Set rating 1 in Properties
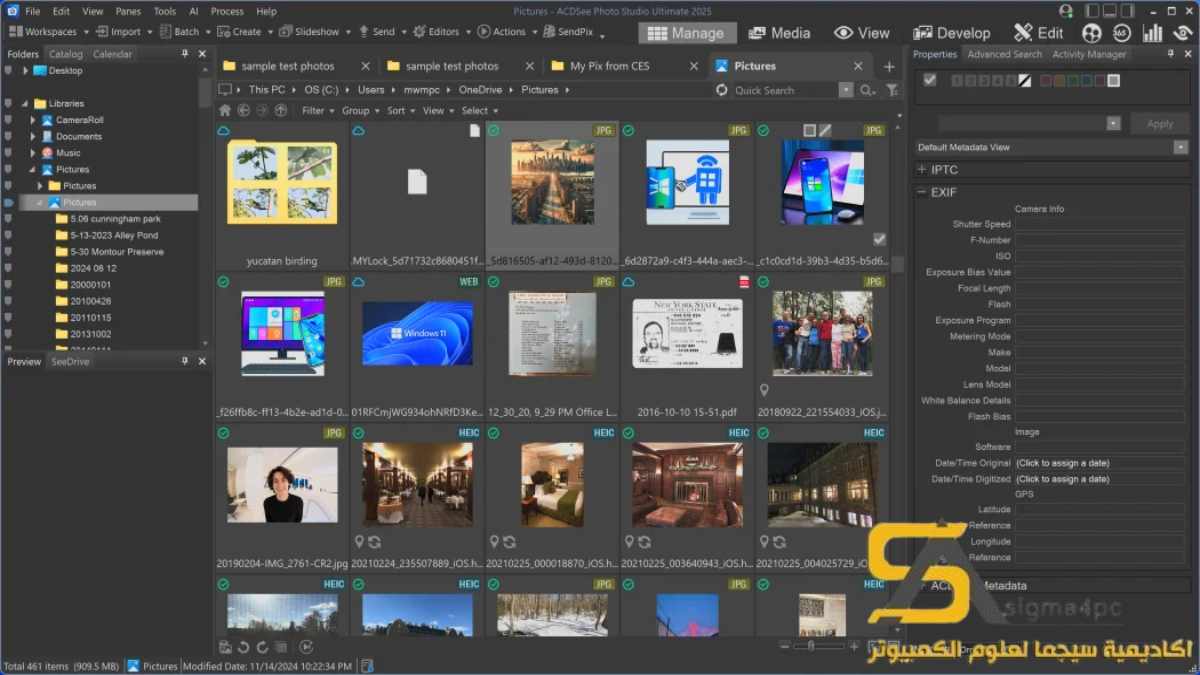 tap(957, 81)
